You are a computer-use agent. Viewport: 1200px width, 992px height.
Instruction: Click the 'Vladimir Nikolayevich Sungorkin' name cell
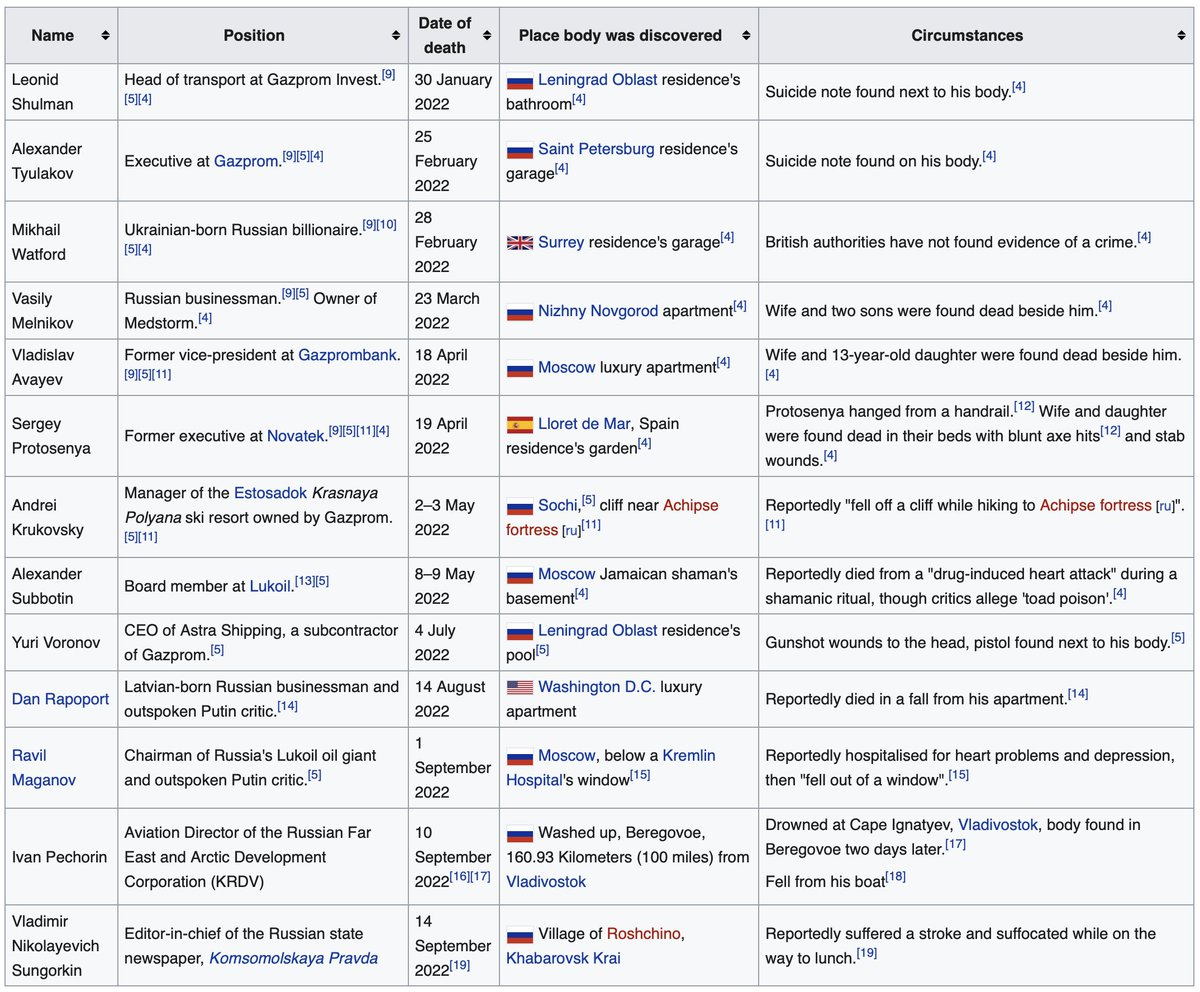[x=61, y=946]
